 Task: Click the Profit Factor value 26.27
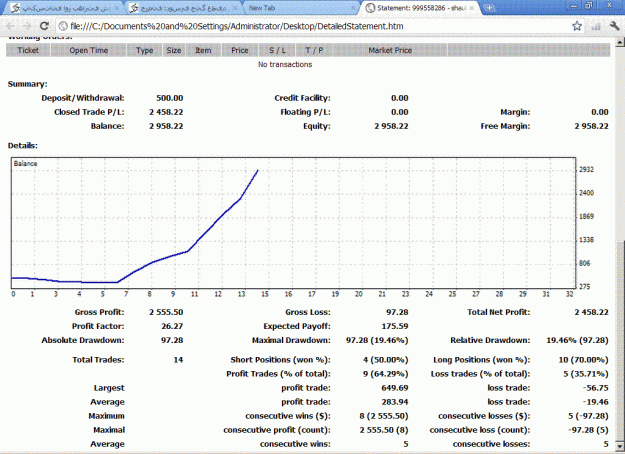[x=172, y=326]
